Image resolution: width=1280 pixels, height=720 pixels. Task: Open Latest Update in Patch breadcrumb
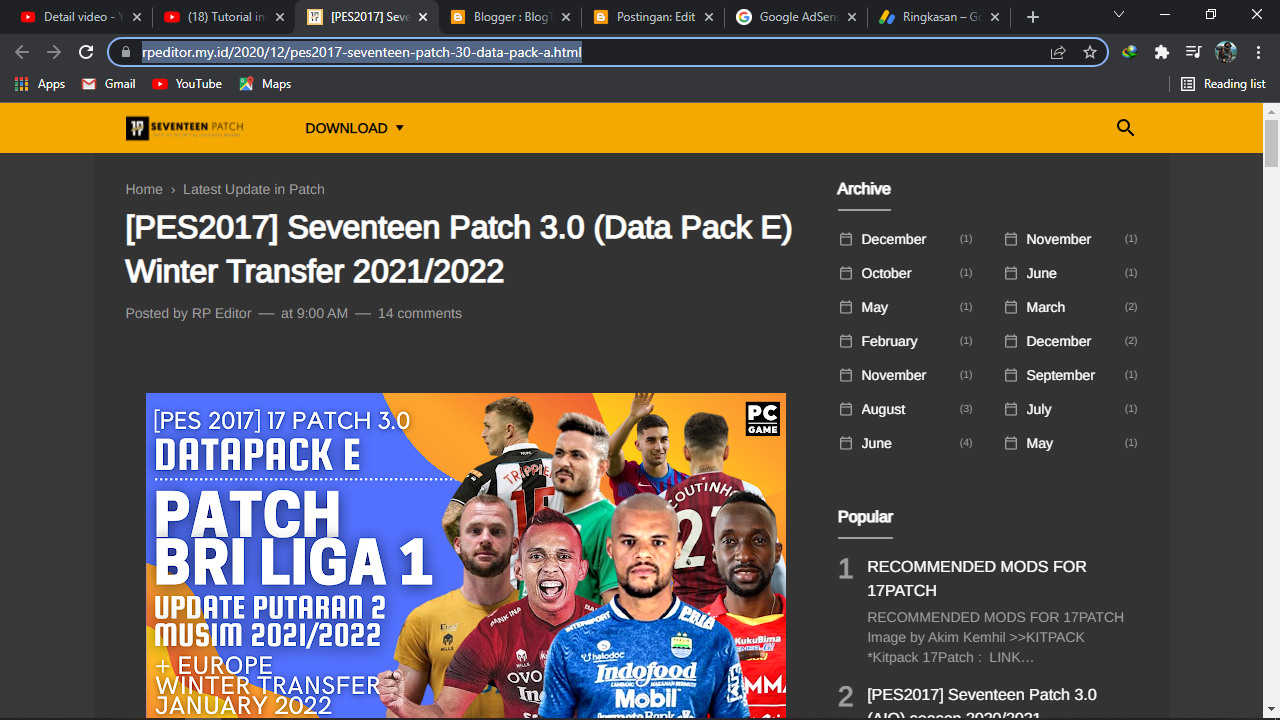pyautogui.click(x=254, y=189)
